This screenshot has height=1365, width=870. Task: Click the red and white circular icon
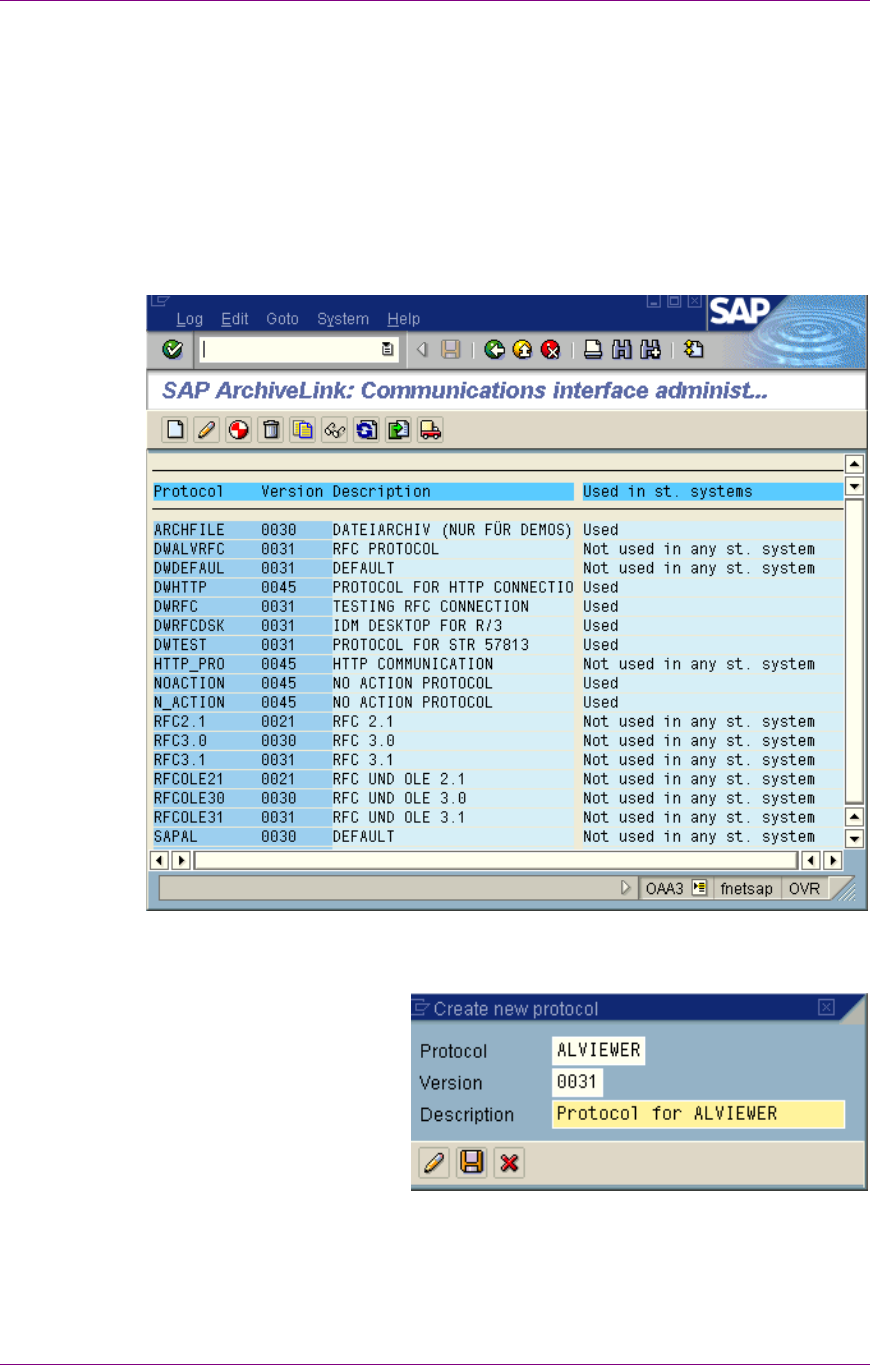click(x=239, y=430)
